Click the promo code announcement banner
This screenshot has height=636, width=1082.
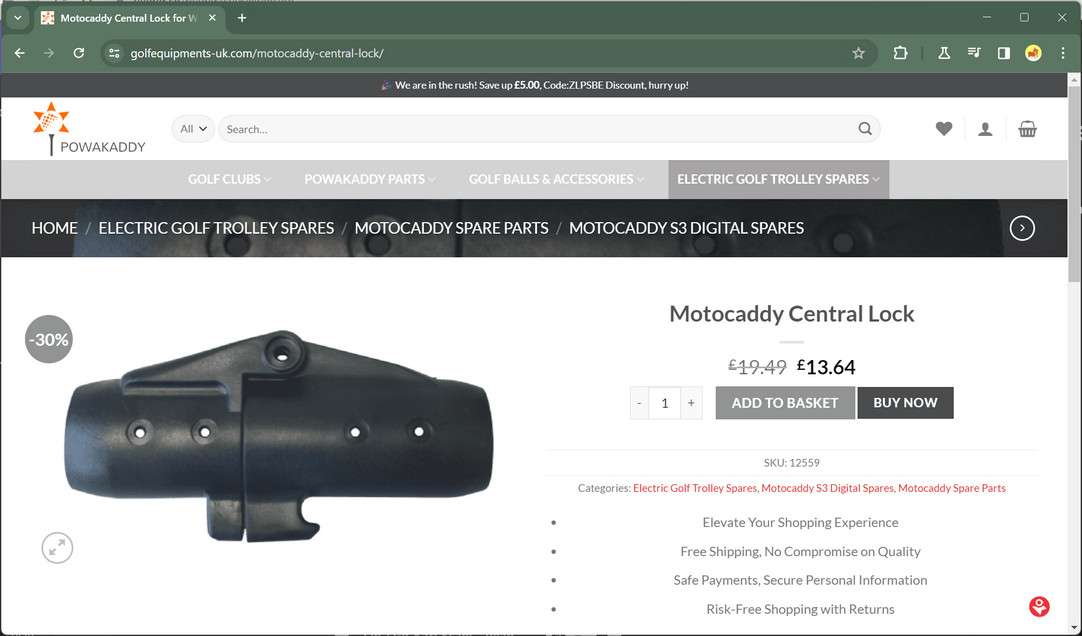(534, 86)
